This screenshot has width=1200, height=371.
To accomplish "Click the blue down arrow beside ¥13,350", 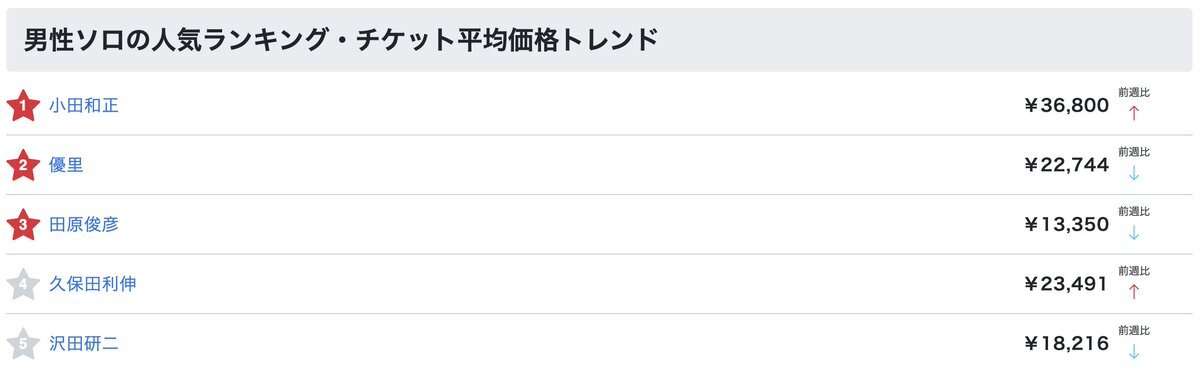I will pos(1133,233).
